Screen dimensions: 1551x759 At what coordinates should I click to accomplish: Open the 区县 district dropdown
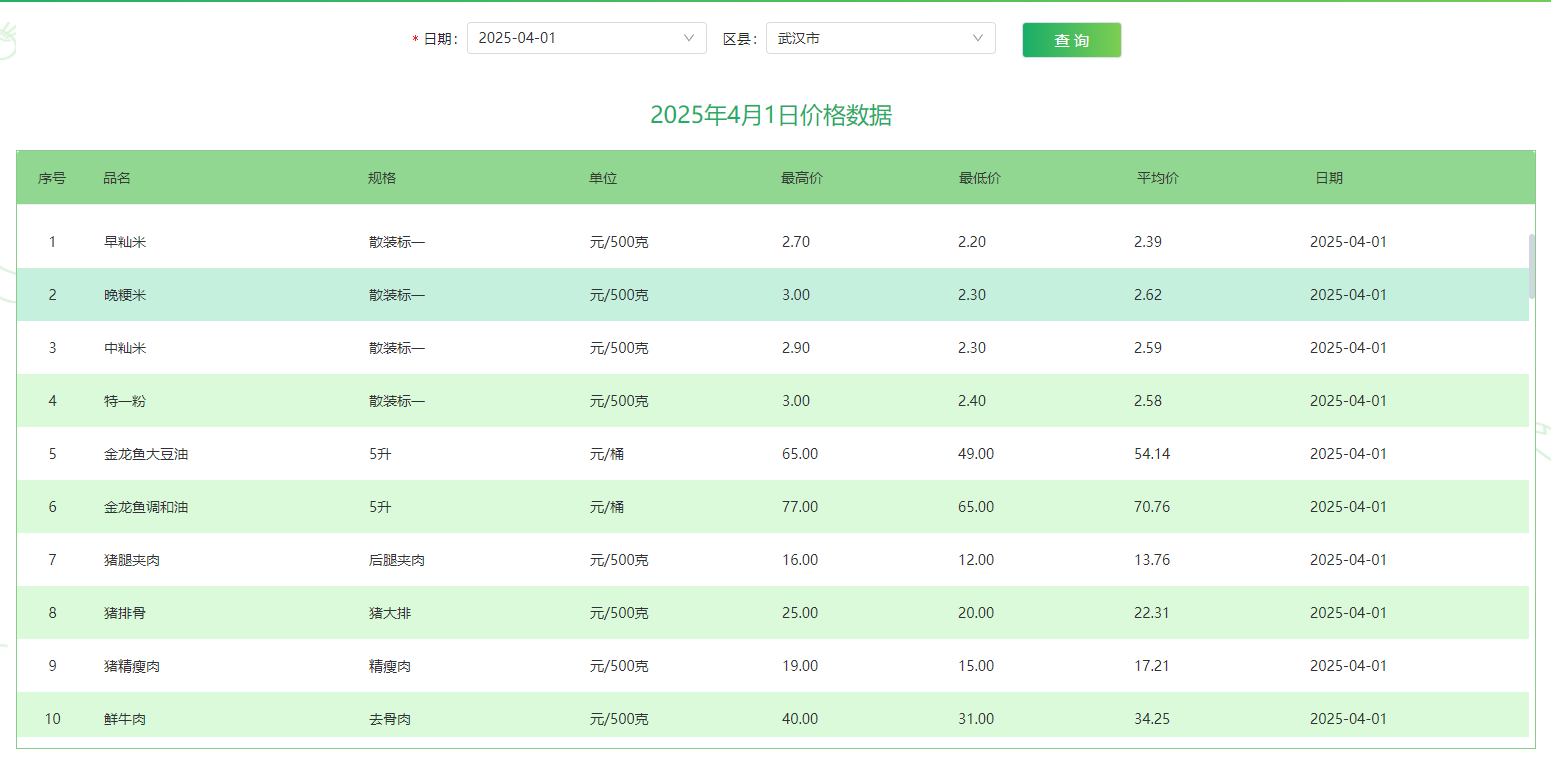870,38
